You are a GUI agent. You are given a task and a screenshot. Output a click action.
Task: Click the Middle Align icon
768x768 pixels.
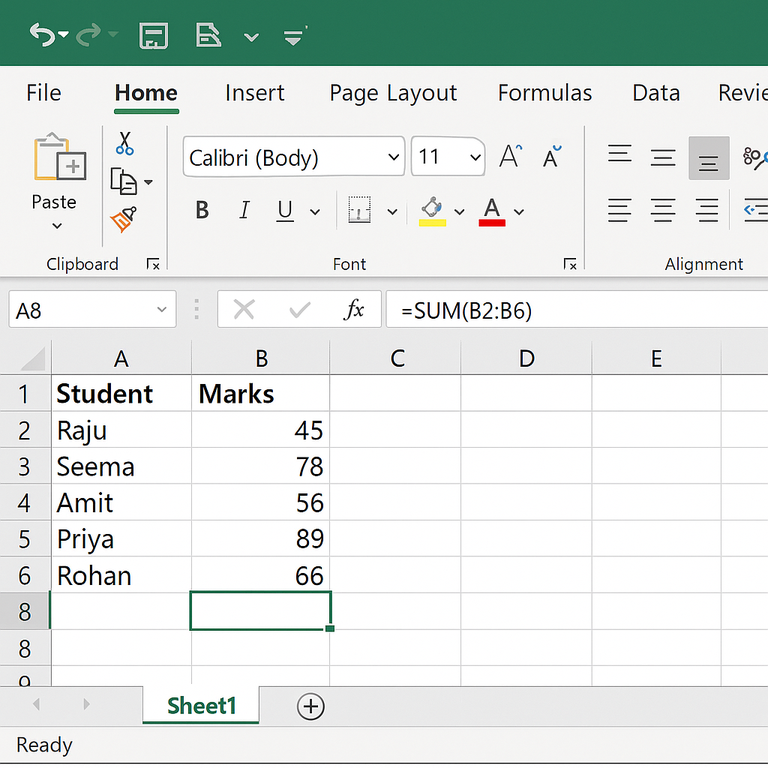click(663, 158)
